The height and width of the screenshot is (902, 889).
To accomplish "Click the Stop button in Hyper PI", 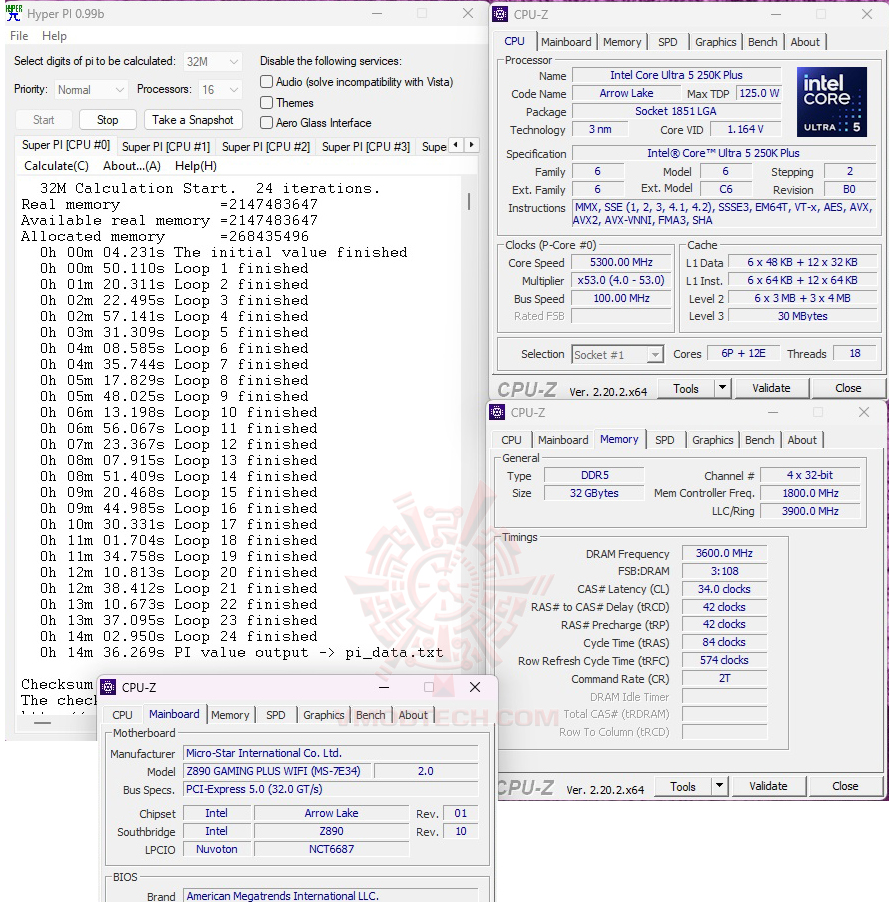I will [x=108, y=120].
